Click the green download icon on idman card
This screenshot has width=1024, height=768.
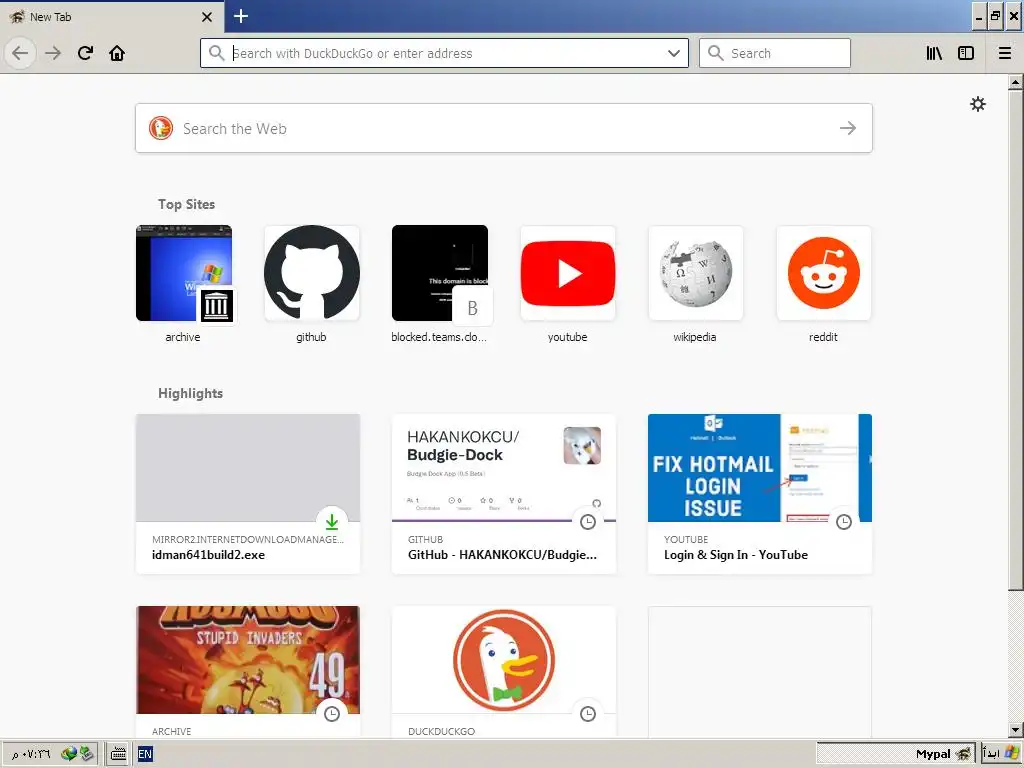(x=332, y=522)
